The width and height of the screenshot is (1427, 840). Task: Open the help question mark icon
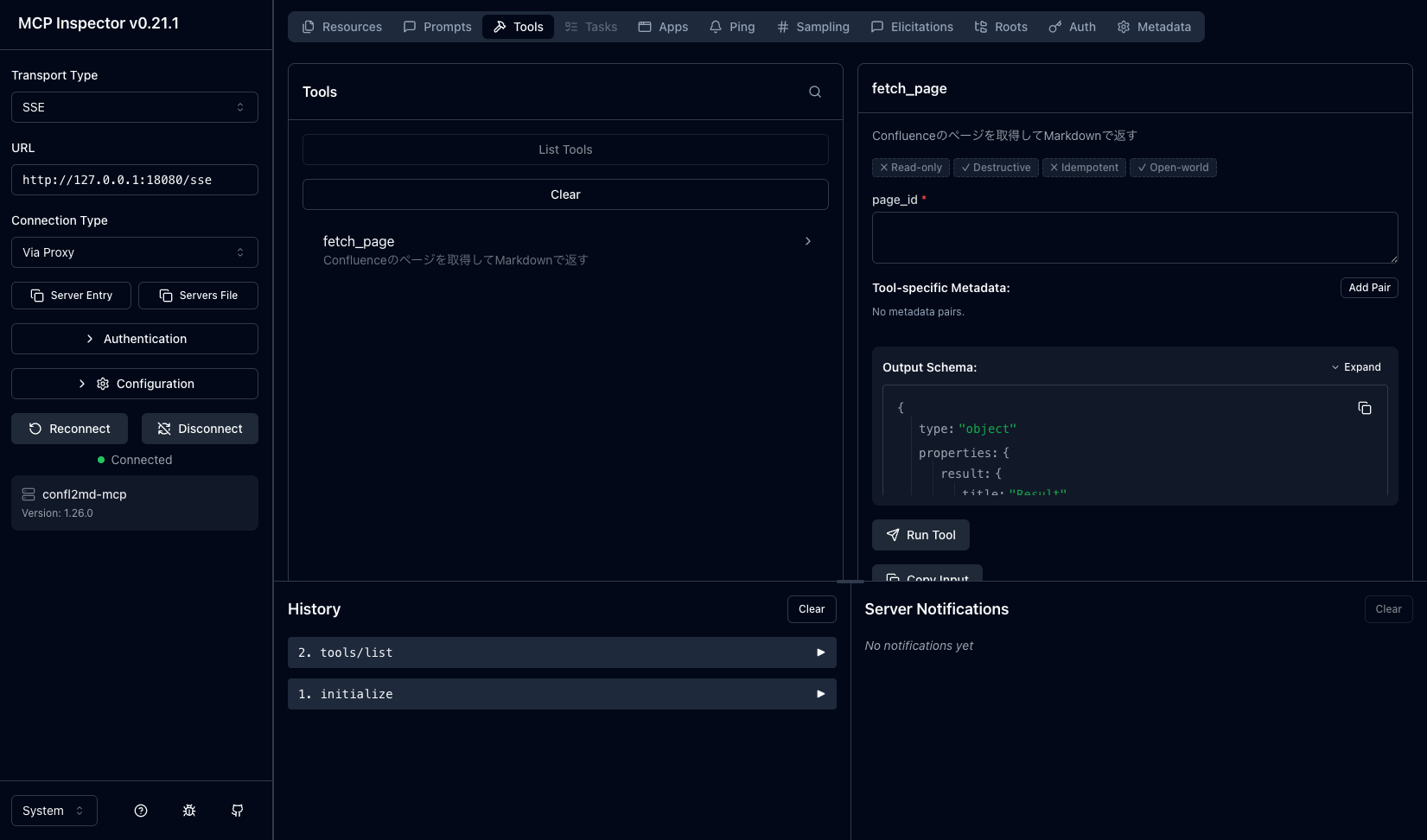point(141,811)
